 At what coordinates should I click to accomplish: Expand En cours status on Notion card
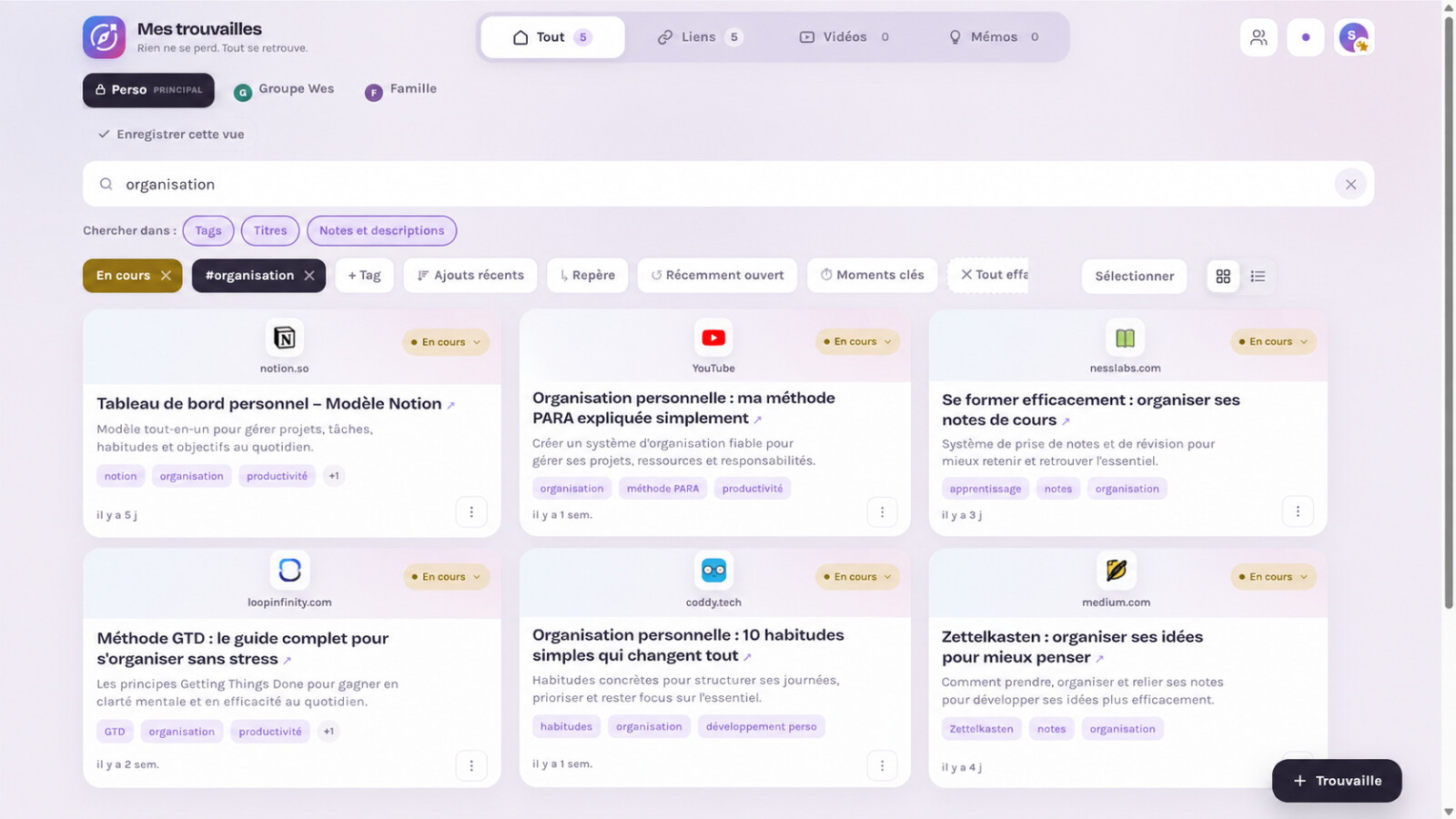pos(446,342)
